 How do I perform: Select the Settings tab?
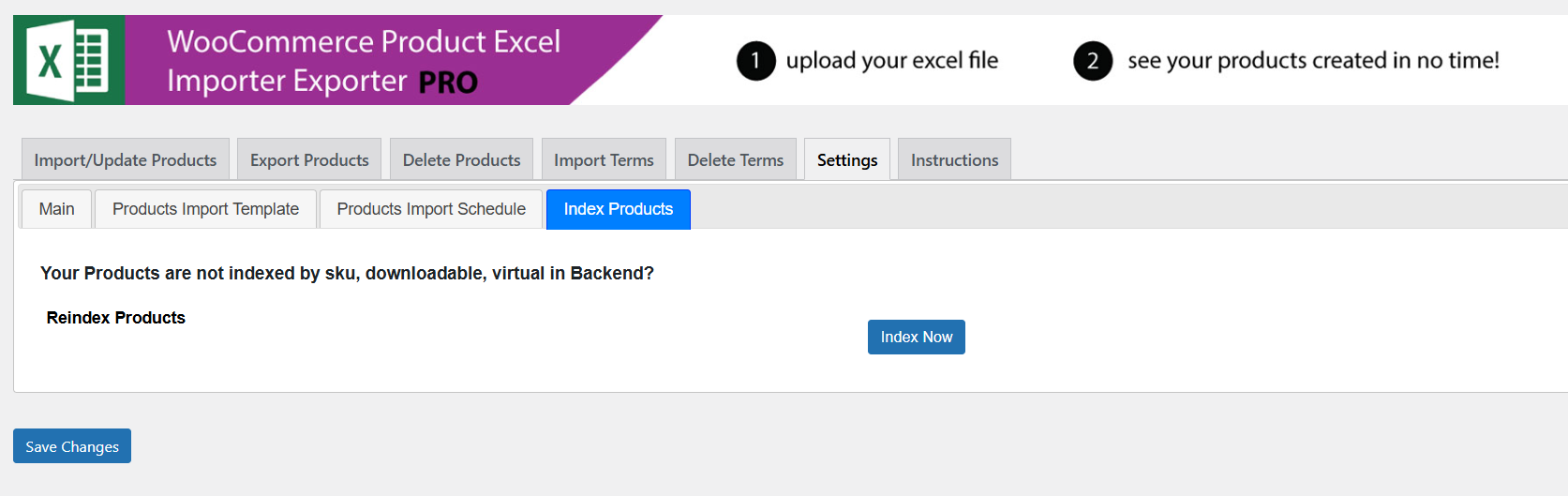847,159
